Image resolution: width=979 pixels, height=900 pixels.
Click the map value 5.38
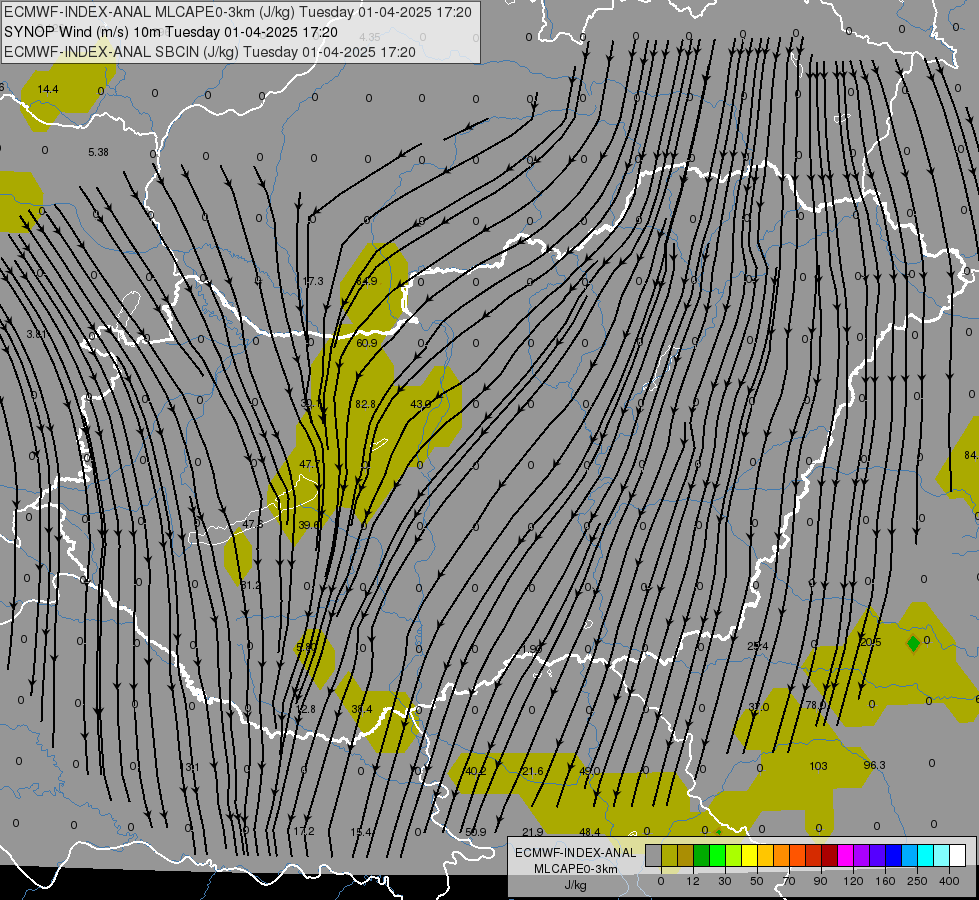(98, 152)
